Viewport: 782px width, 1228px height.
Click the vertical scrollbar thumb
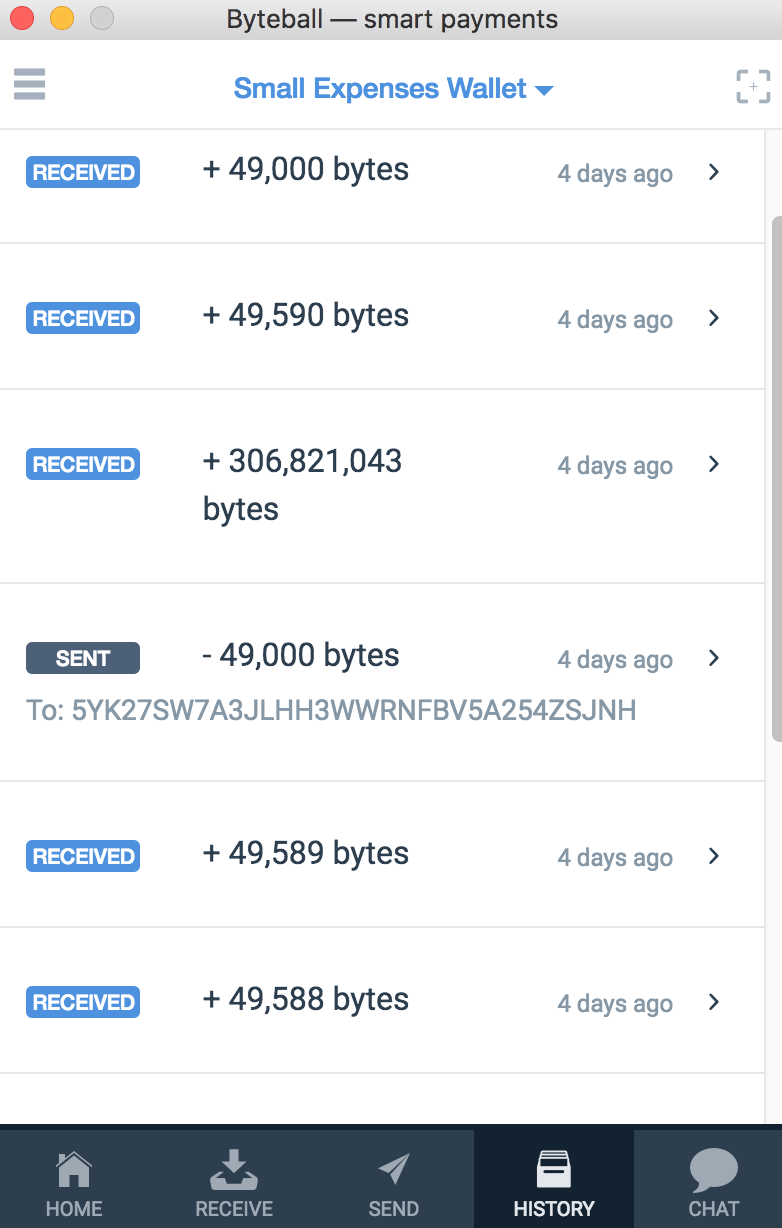tap(776, 478)
